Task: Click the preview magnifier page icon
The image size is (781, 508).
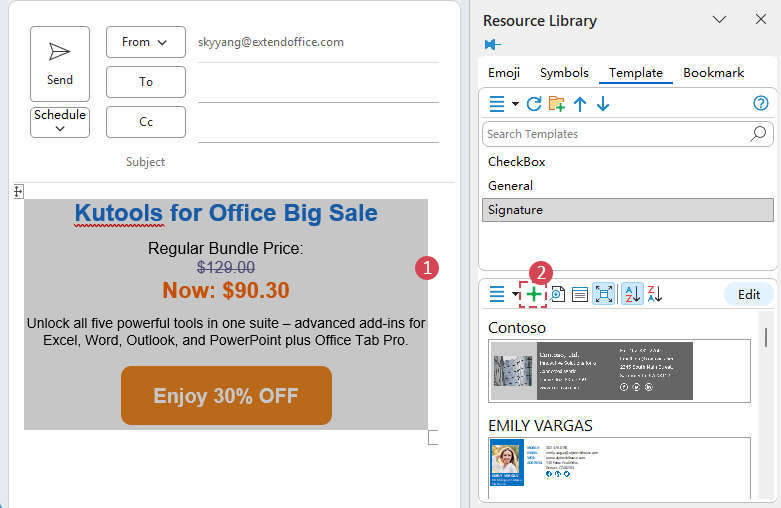Action: (x=558, y=294)
